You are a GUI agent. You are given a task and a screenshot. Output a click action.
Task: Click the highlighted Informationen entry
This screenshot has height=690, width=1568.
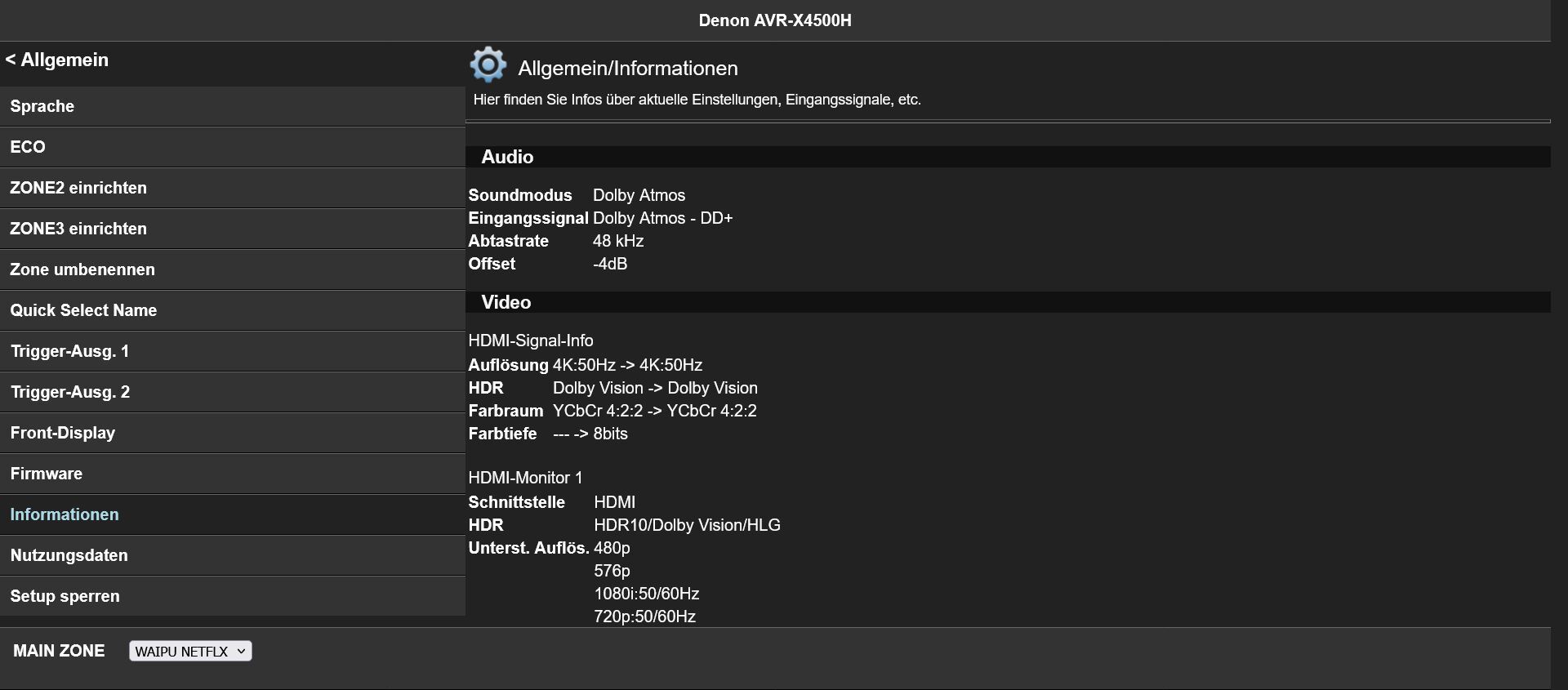65,514
